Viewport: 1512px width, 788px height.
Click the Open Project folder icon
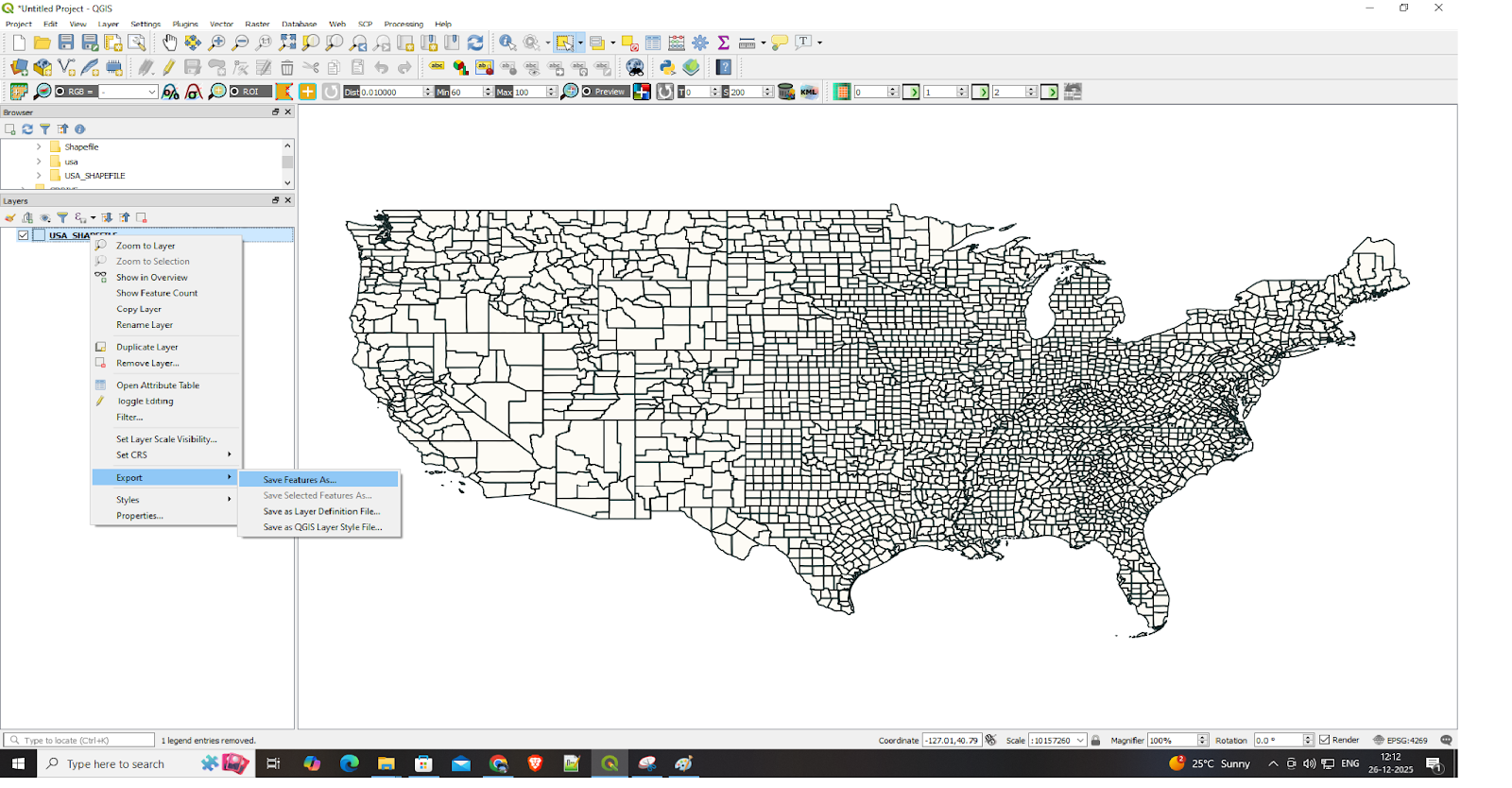click(43, 43)
